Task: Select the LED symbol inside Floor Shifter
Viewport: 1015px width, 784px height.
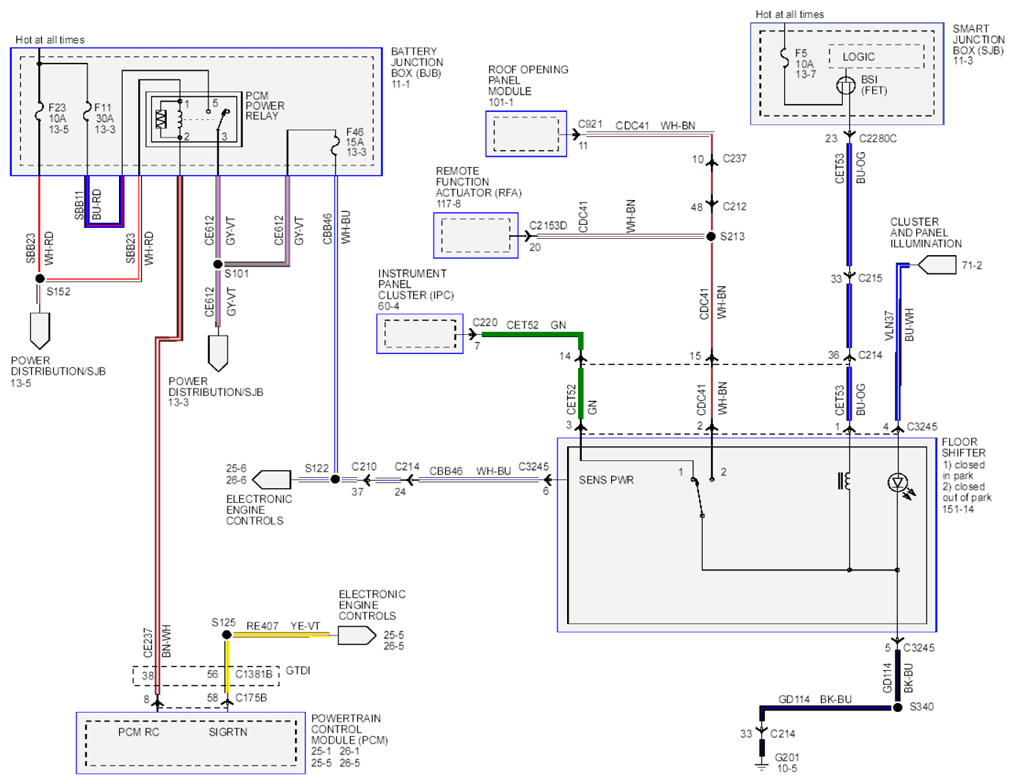Action: coord(900,484)
